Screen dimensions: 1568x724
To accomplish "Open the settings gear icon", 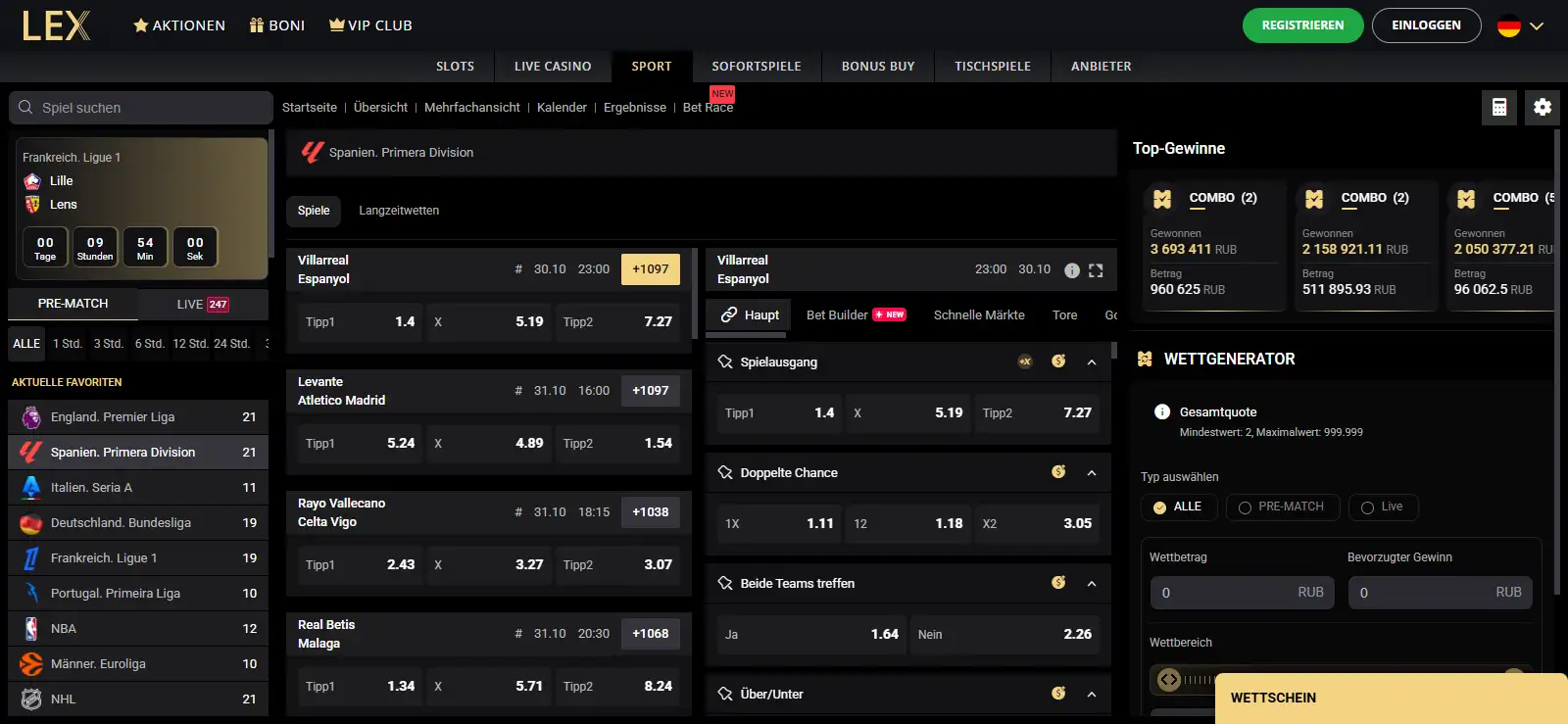I will pyautogui.click(x=1543, y=107).
